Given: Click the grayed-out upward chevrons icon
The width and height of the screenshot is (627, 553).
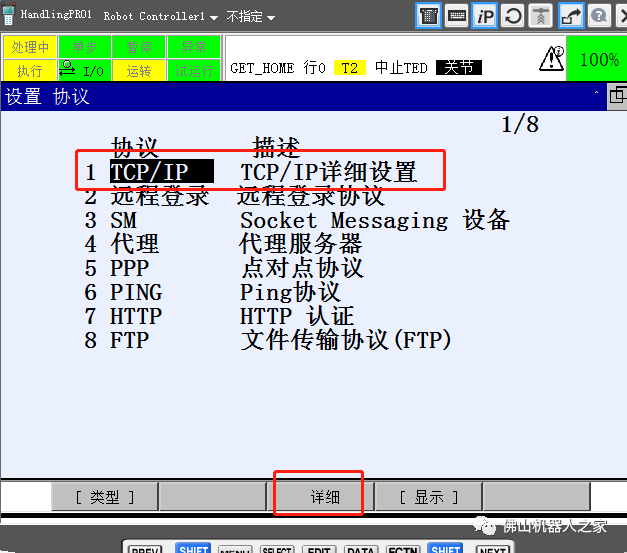Looking at the screenshot, I should 541,16.
